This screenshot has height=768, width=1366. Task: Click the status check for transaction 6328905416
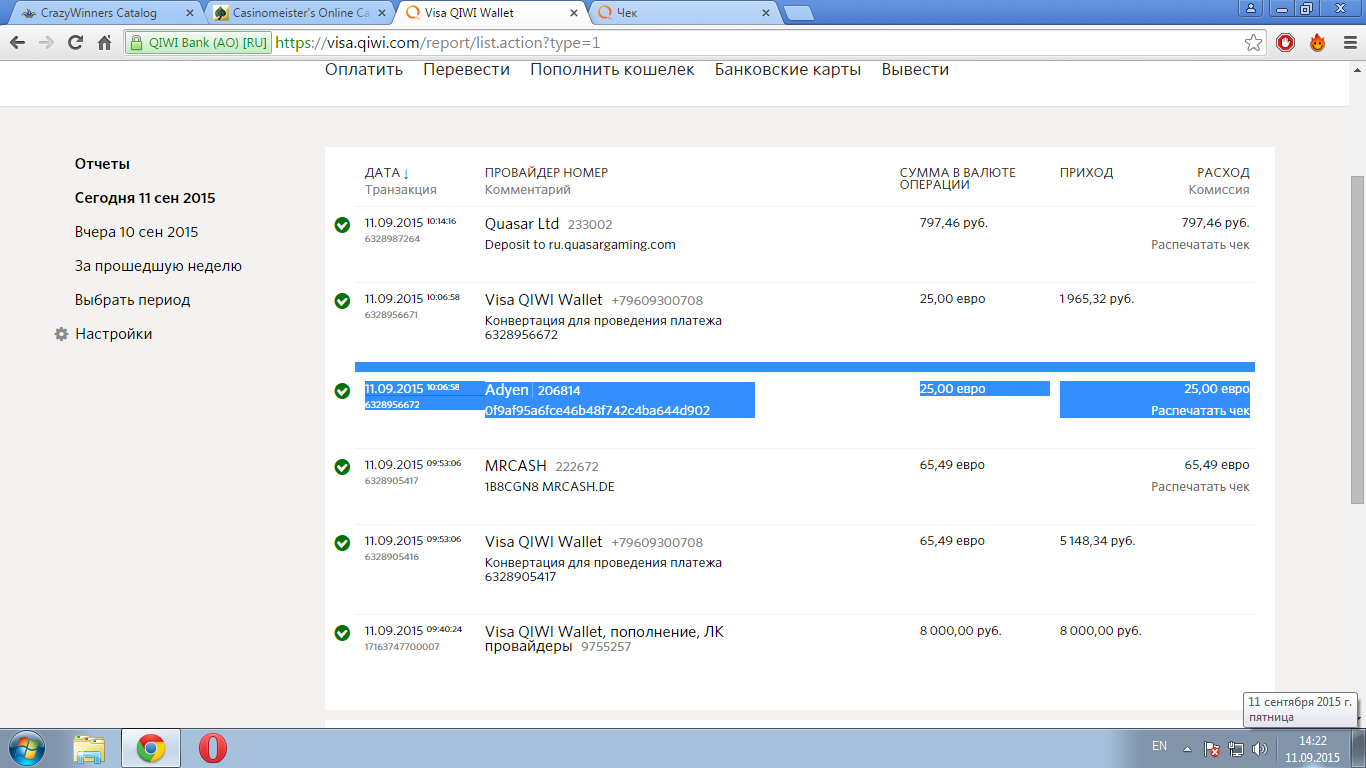(342, 542)
